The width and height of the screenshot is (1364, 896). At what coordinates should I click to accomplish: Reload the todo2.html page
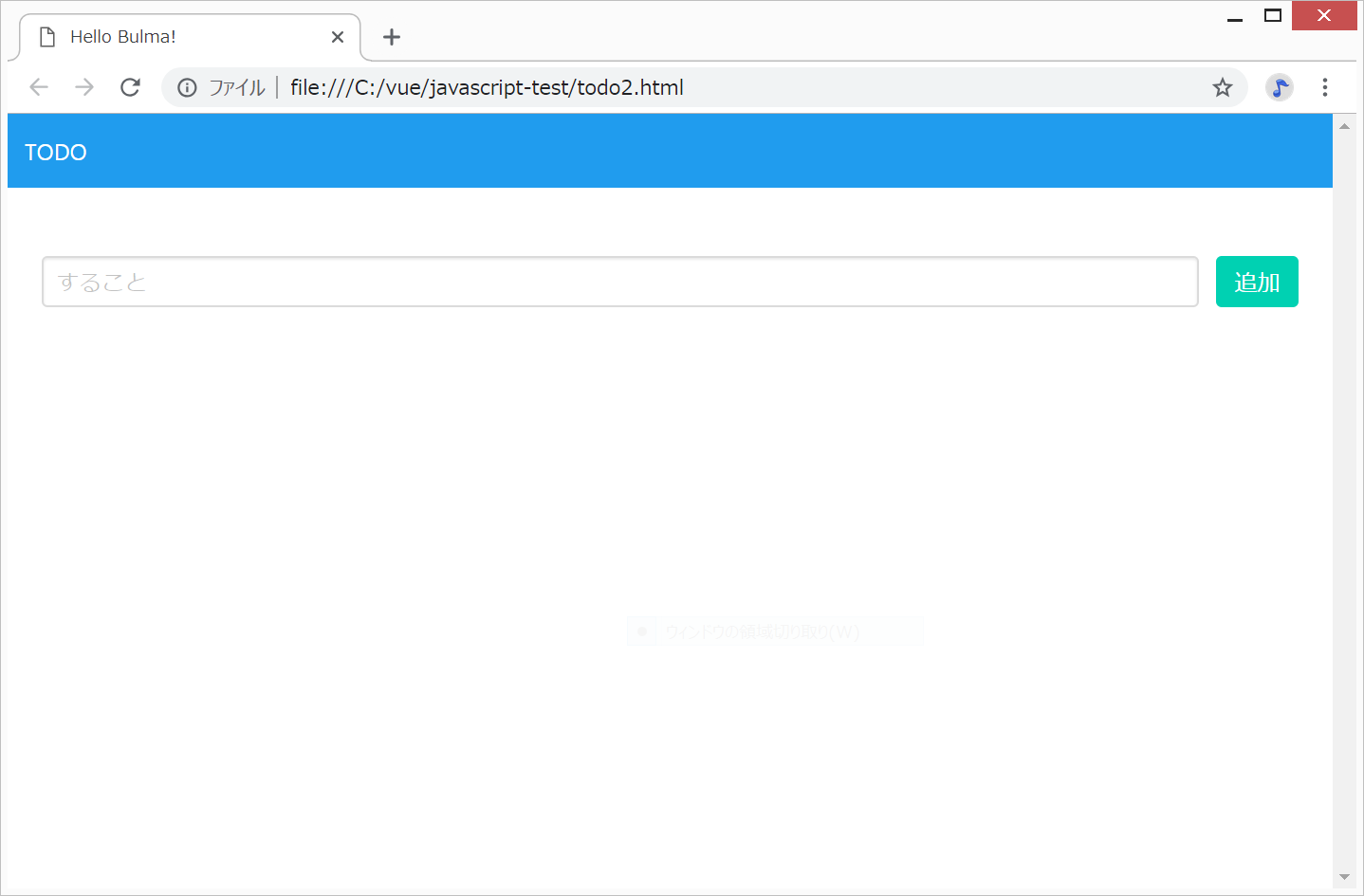click(130, 87)
